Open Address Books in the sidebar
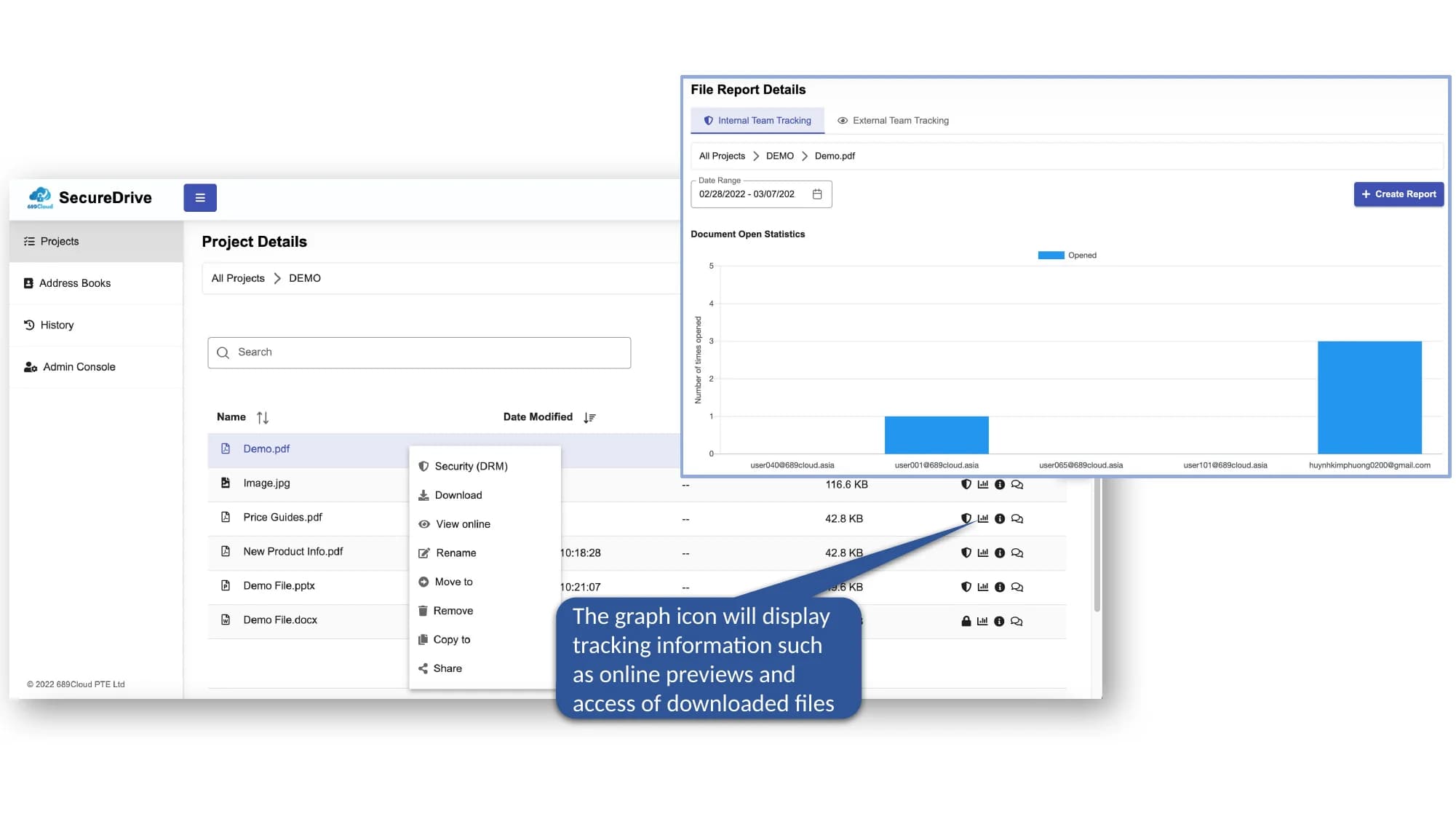 (96, 283)
